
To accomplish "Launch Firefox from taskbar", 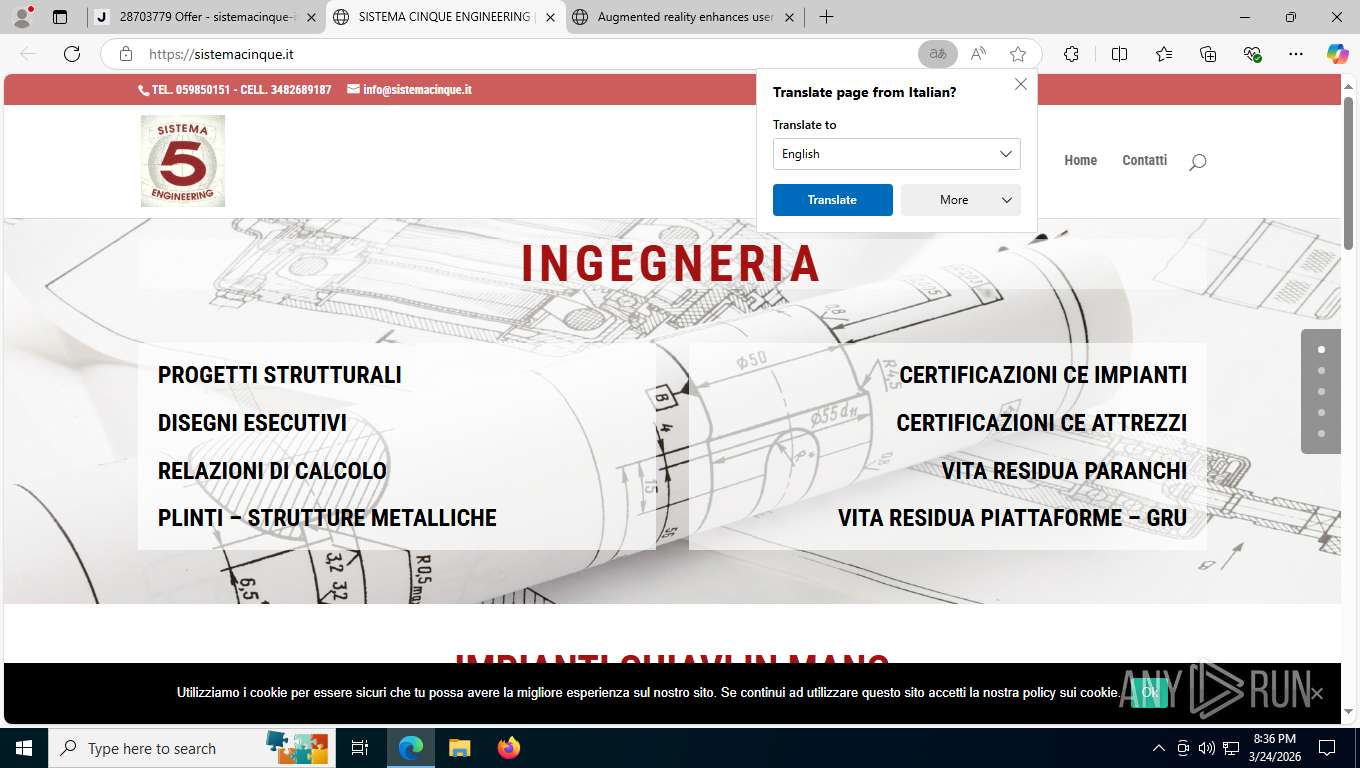I will pos(509,748).
